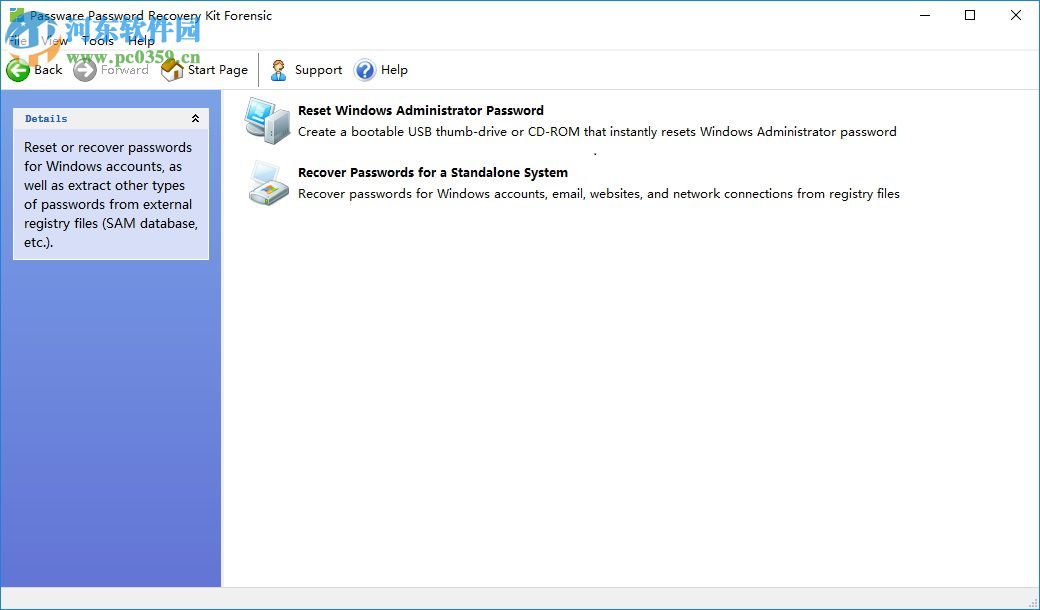Click the Support button
The width and height of the screenshot is (1040, 610).
click(x=306, y=70)
